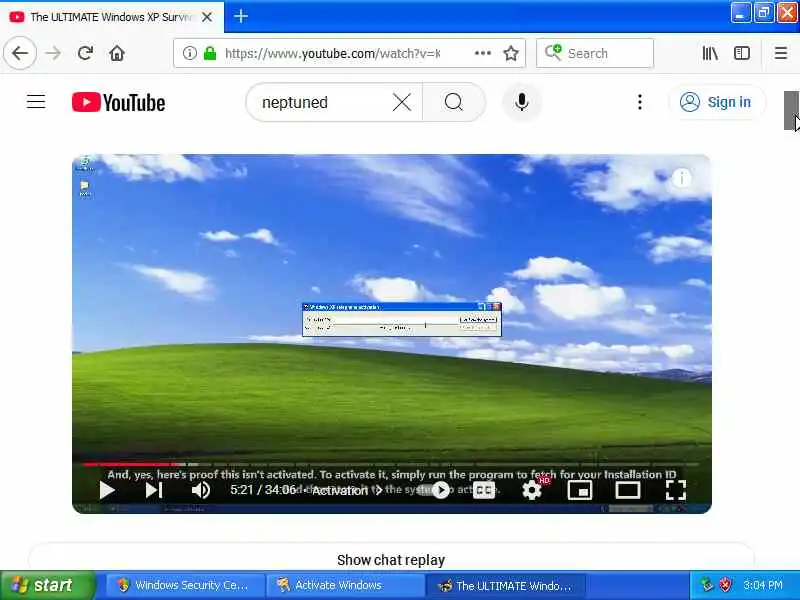Show site information via info icon
Image resolution: width=800 pixels, height=600 pixels.
(189, 53)
